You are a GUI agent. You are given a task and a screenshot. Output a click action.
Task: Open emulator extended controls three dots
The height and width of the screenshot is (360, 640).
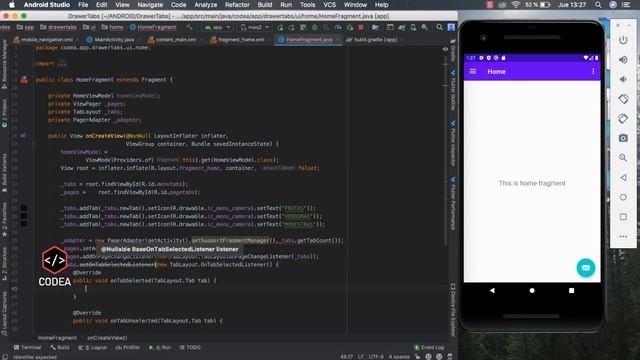click(623, 236)
